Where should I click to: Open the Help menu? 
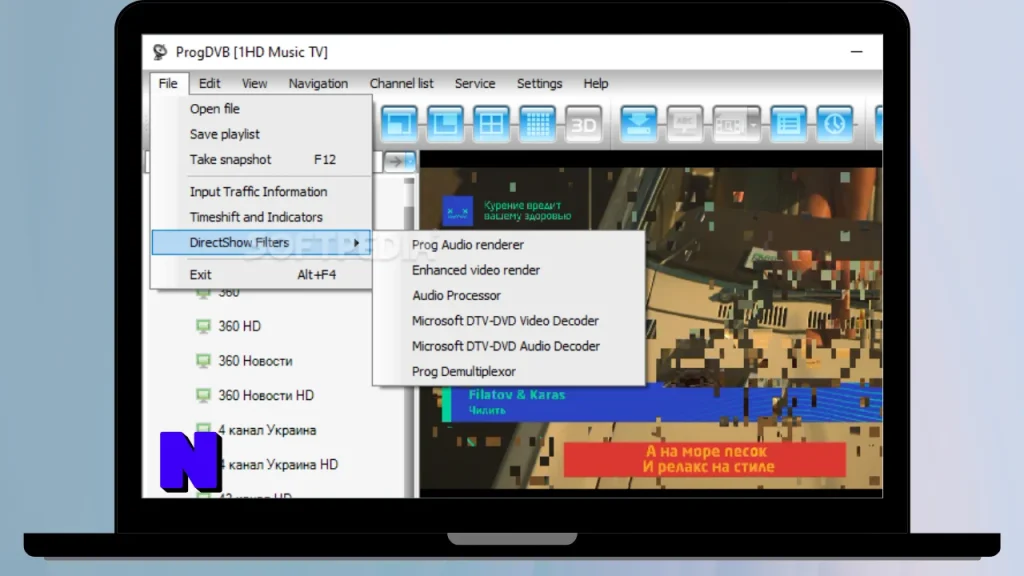[596, 84]
